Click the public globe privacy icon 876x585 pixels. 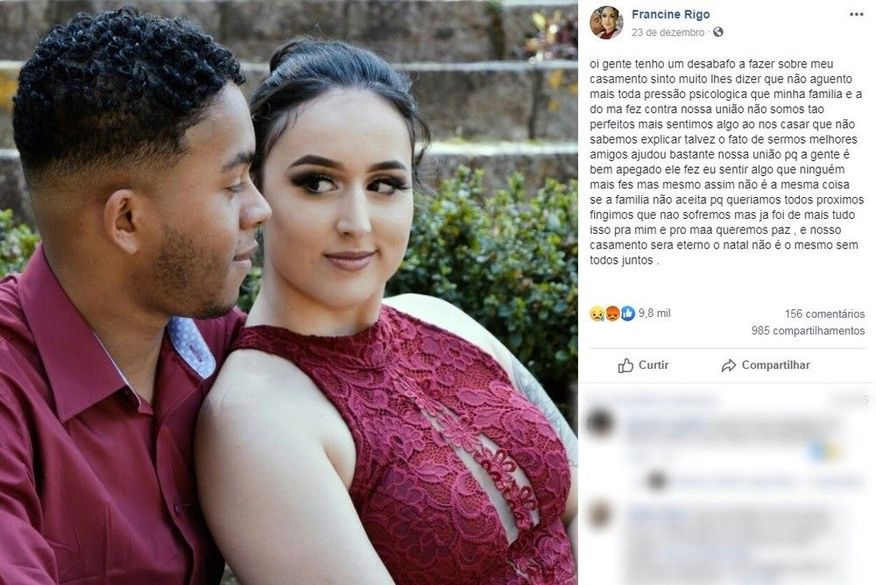tap(718, 32)
